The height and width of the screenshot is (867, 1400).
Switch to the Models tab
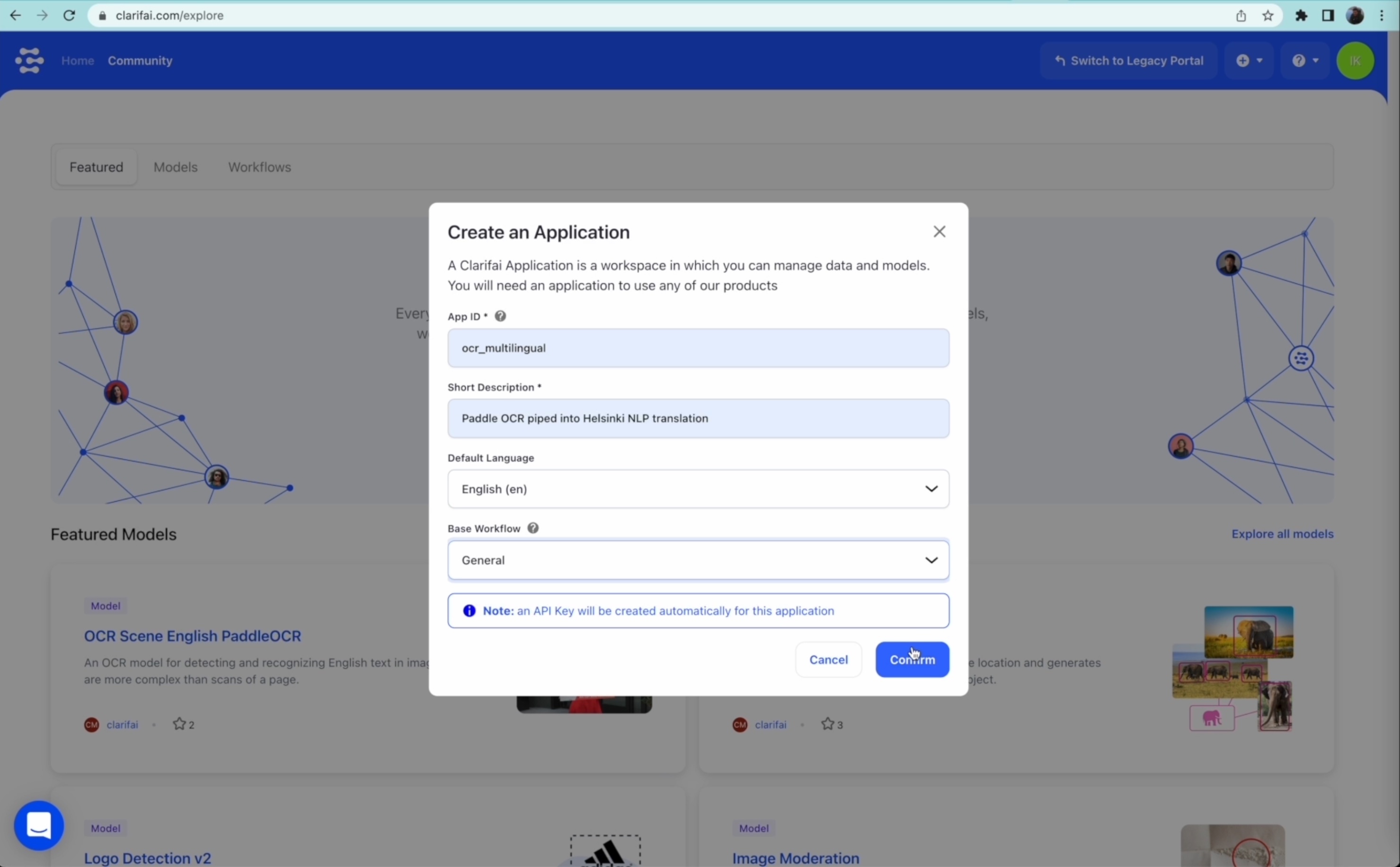click(x=176, y=167)
